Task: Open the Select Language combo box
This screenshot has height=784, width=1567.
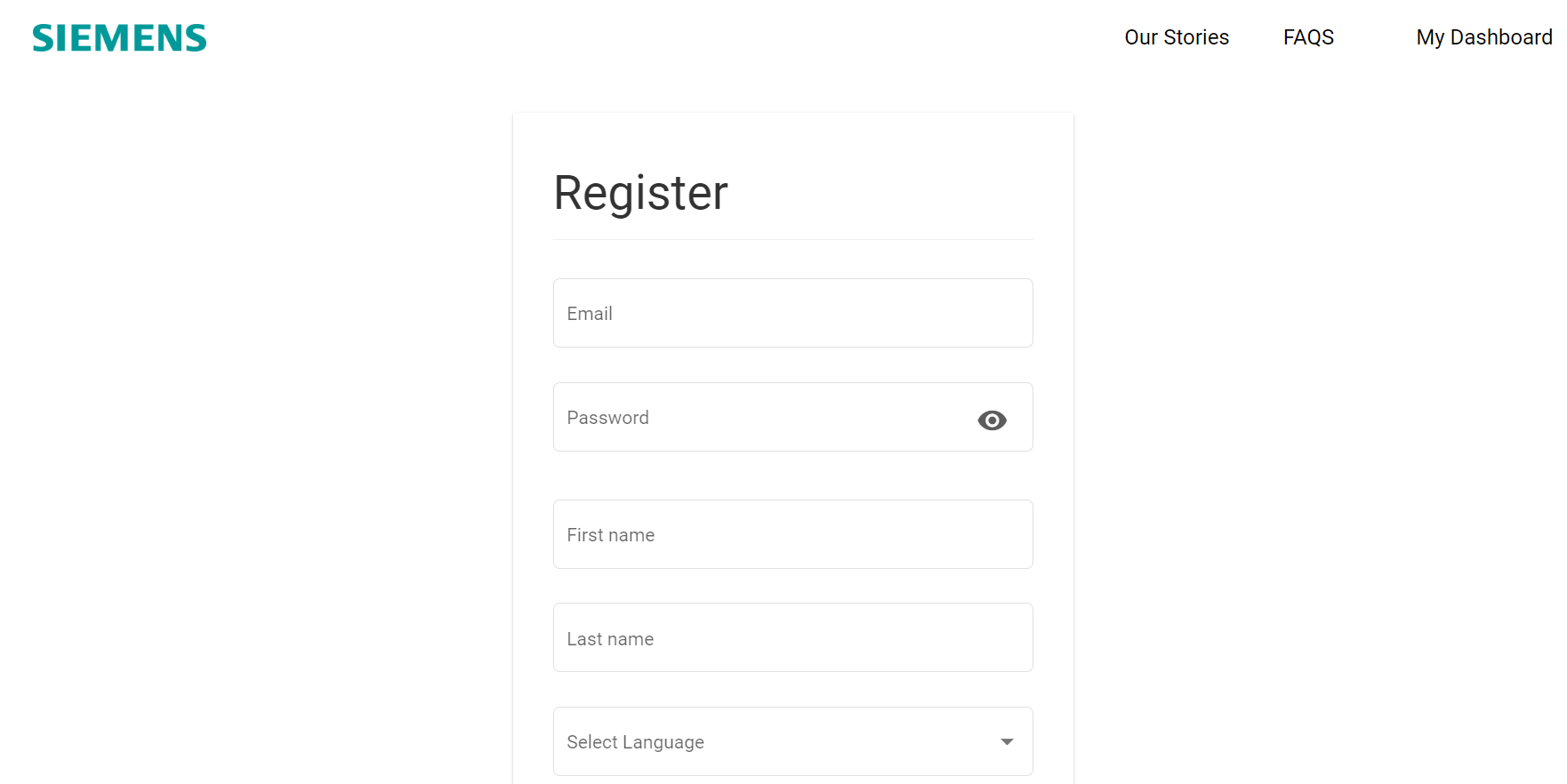Action: (792, 741)
